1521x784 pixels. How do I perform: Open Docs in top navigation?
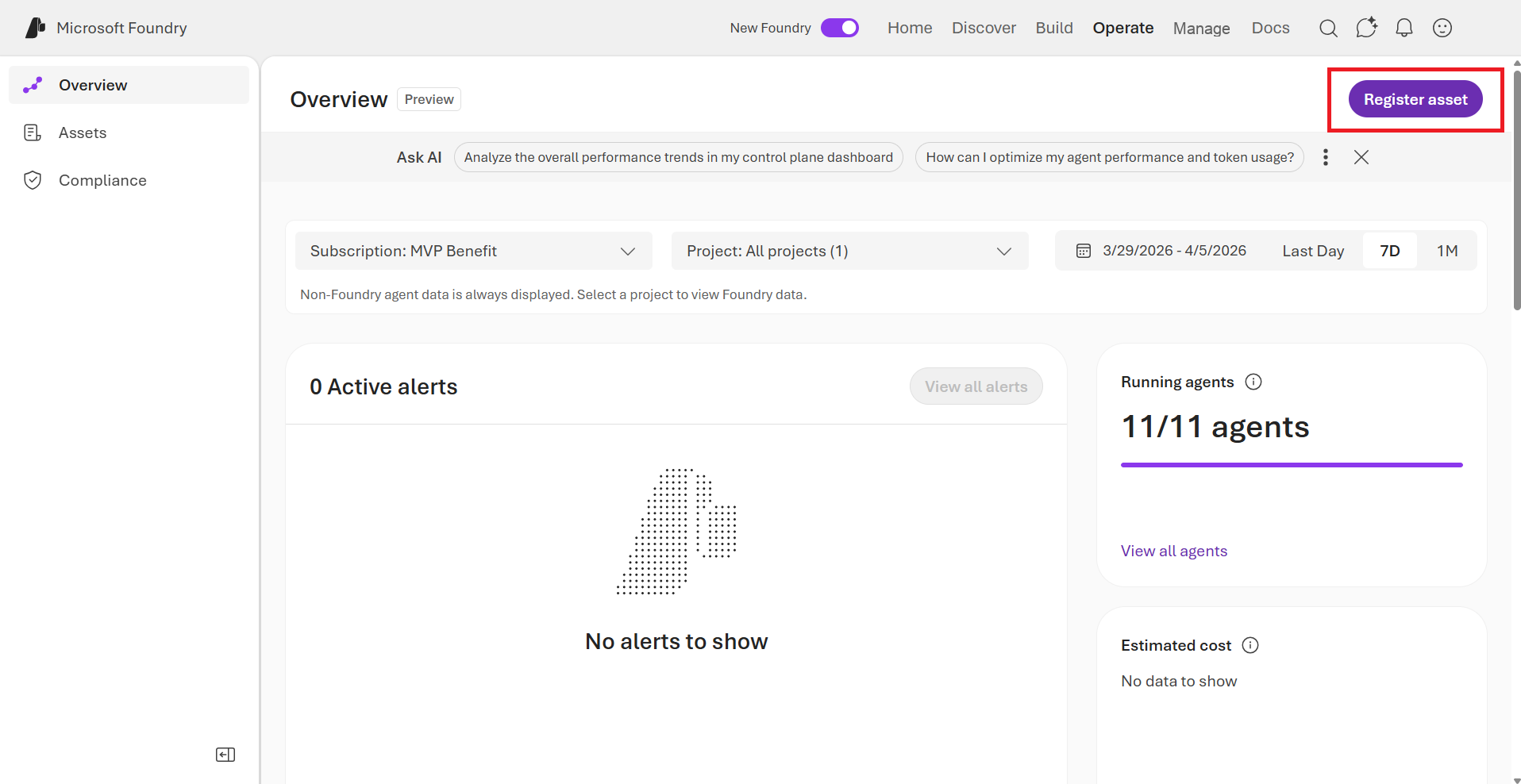click(1271, 28)
